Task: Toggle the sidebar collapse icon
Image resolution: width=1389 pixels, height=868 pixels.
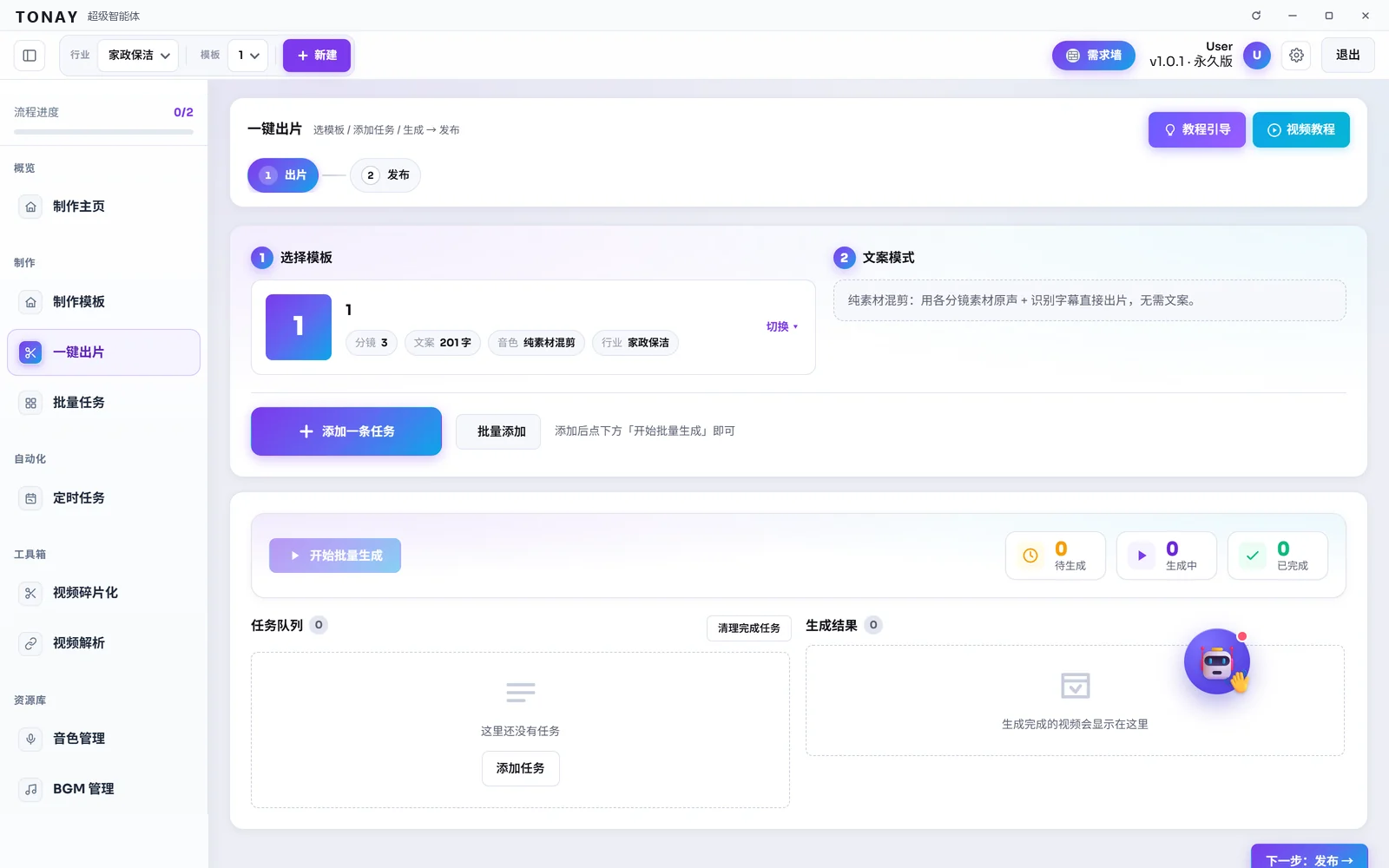Action: pyautogui.click(x=30, y=56)
